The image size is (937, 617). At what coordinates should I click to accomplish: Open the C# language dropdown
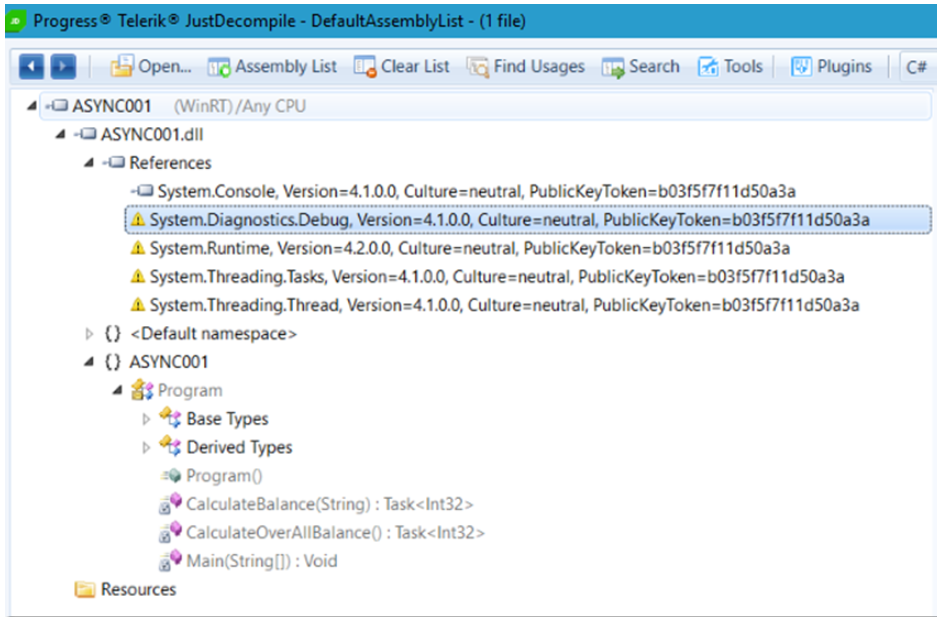tap(915, 67)
